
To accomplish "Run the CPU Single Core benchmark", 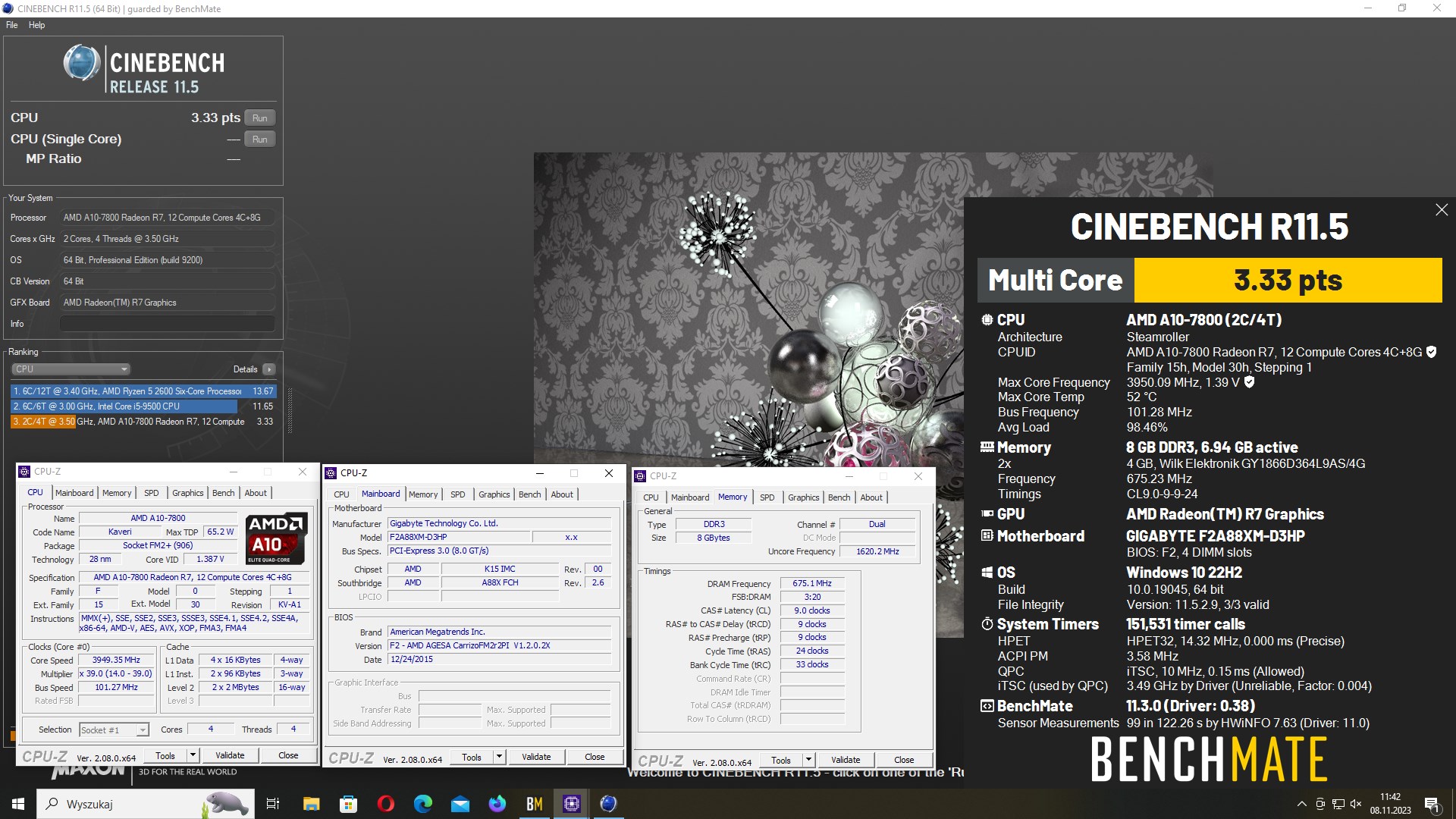I will pos(260,139).
